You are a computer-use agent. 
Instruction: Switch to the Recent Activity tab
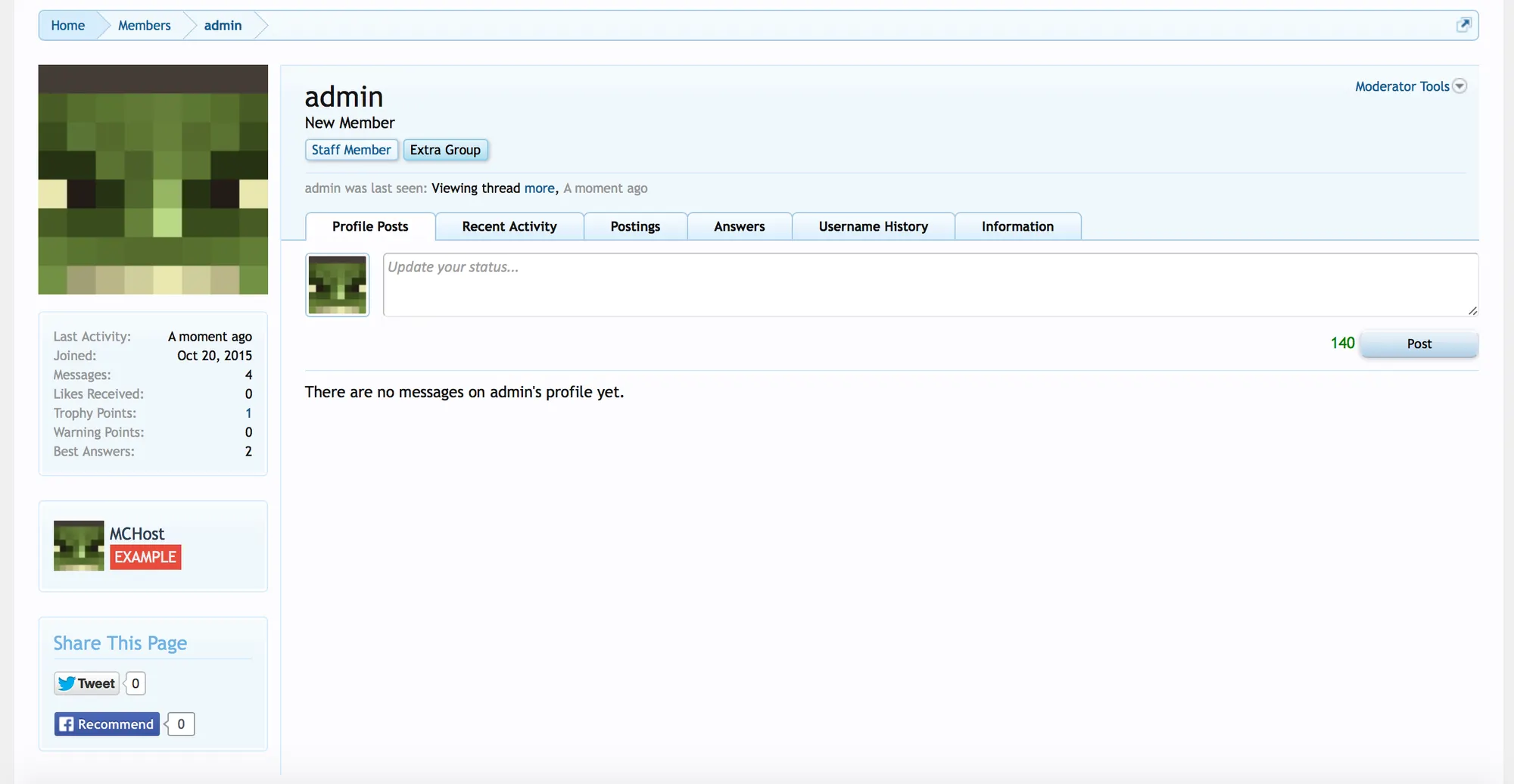(509, 226)
